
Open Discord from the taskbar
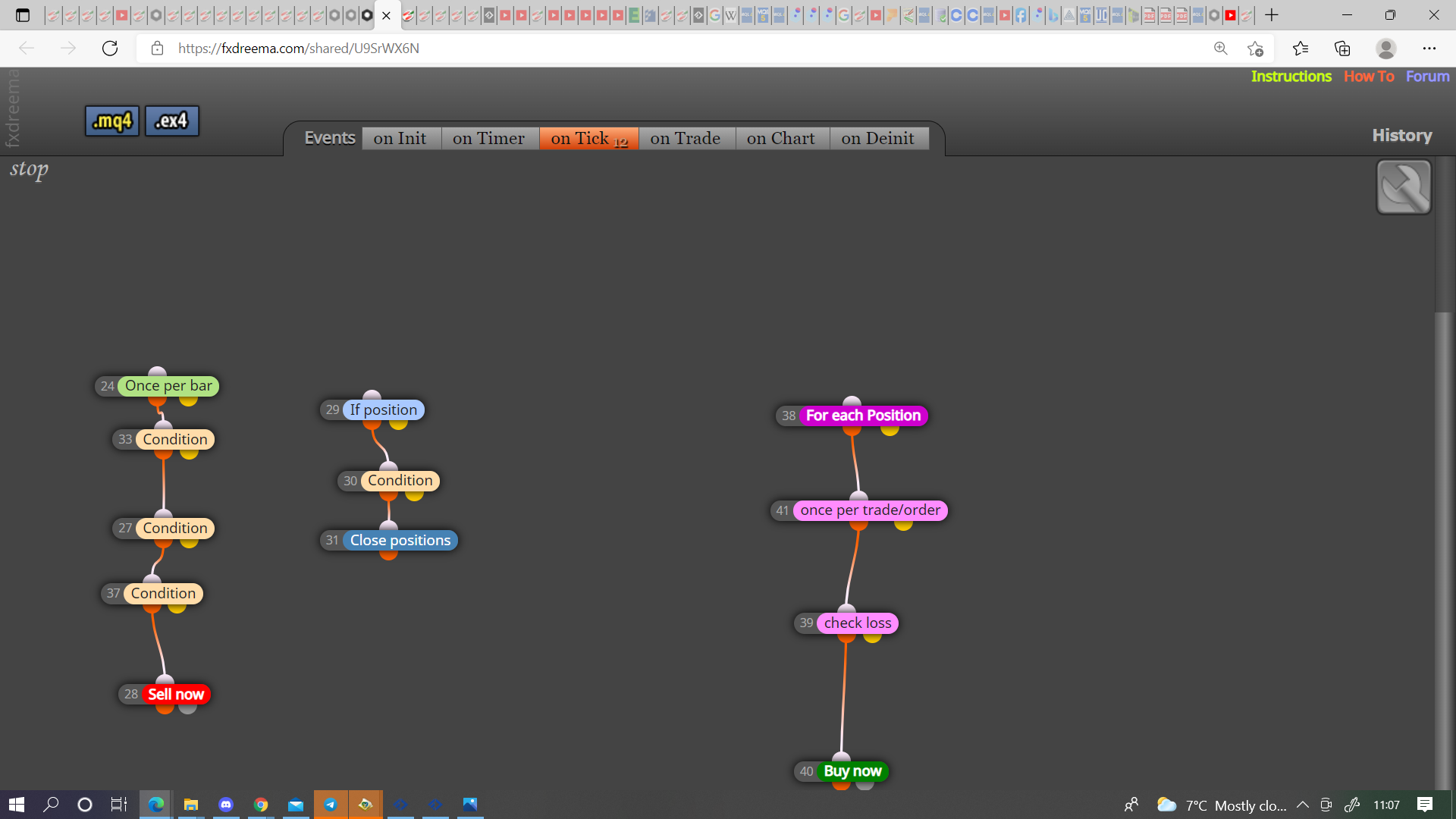[x=226, y=805]
